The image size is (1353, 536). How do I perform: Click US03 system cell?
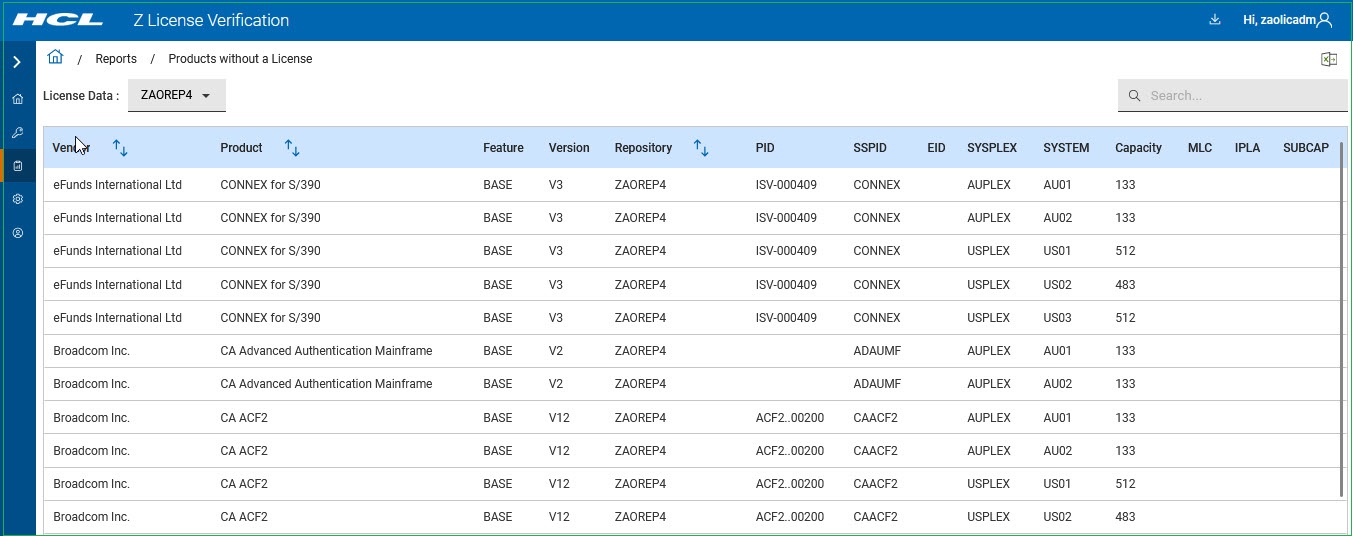tap(1057, 318)
